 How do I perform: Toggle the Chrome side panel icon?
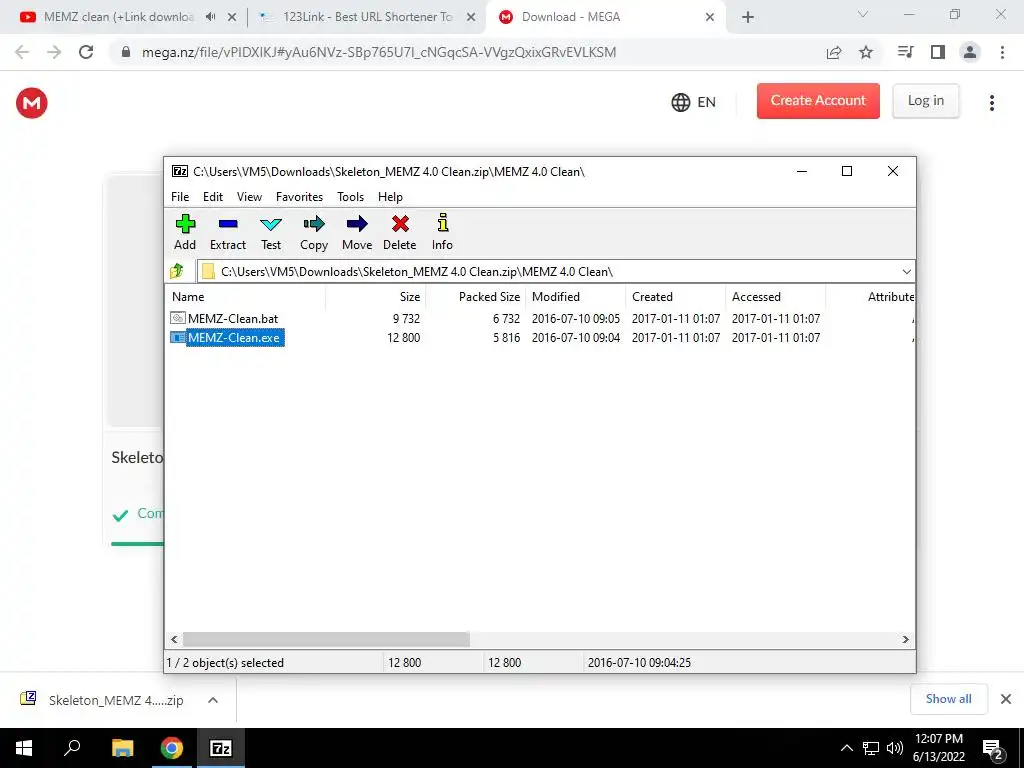coord(938,52)
